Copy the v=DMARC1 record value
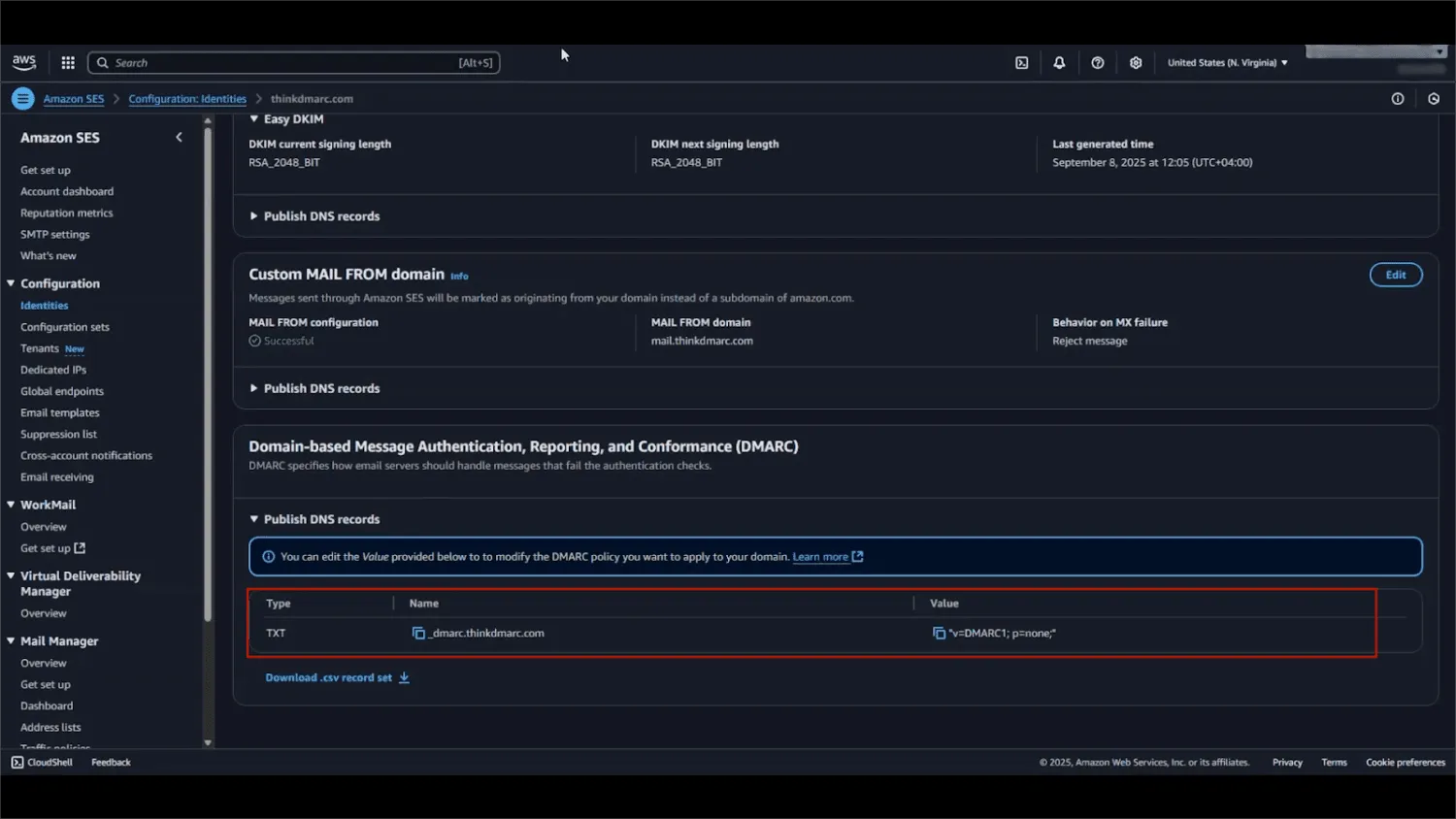This screenshot has width=1456, height=819. (939, 633)
